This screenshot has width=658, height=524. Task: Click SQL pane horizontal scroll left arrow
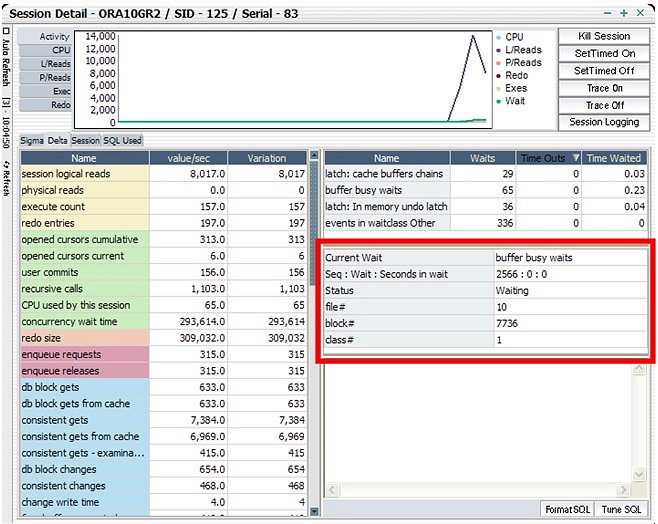point(332,490)
